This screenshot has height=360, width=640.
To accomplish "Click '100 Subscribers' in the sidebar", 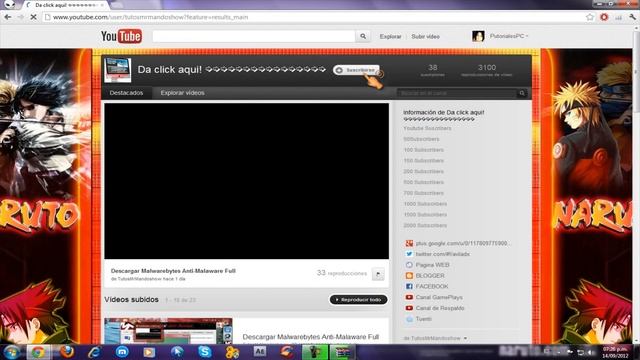I will pos(423,150).
